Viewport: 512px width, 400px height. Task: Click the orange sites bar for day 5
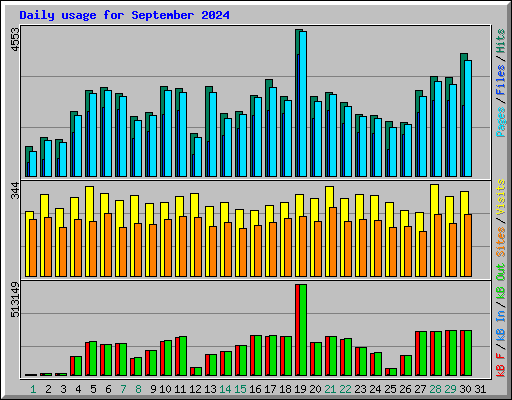tap(93, 249)
